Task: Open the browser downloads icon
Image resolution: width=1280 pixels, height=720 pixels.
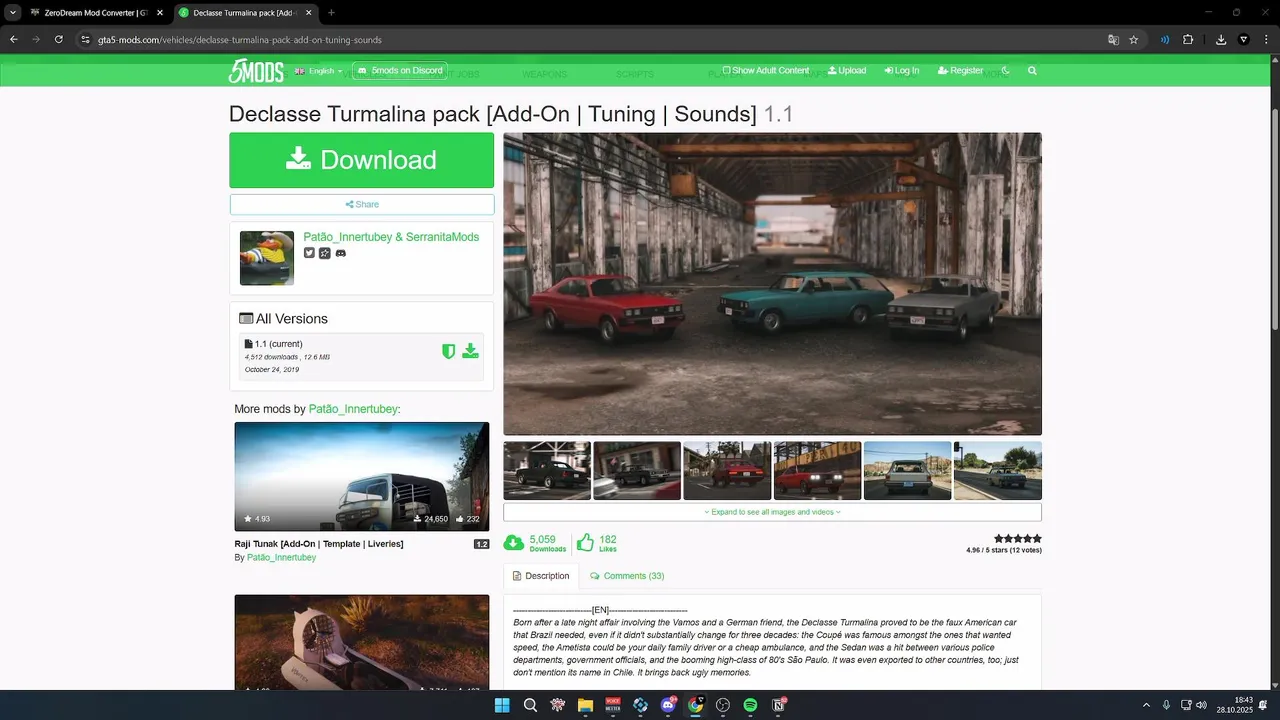Action: coord(1221,40)
